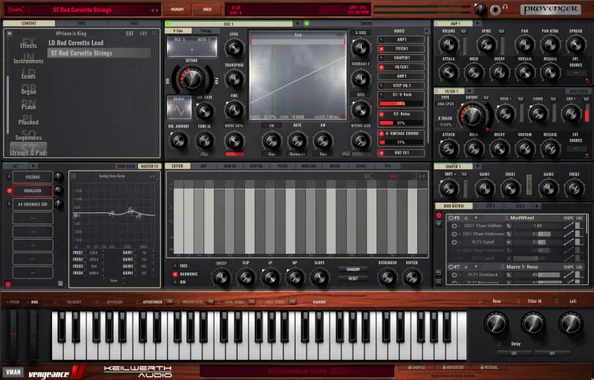
Task: Click the FM knob under waveform display
Action: (271, 141)
